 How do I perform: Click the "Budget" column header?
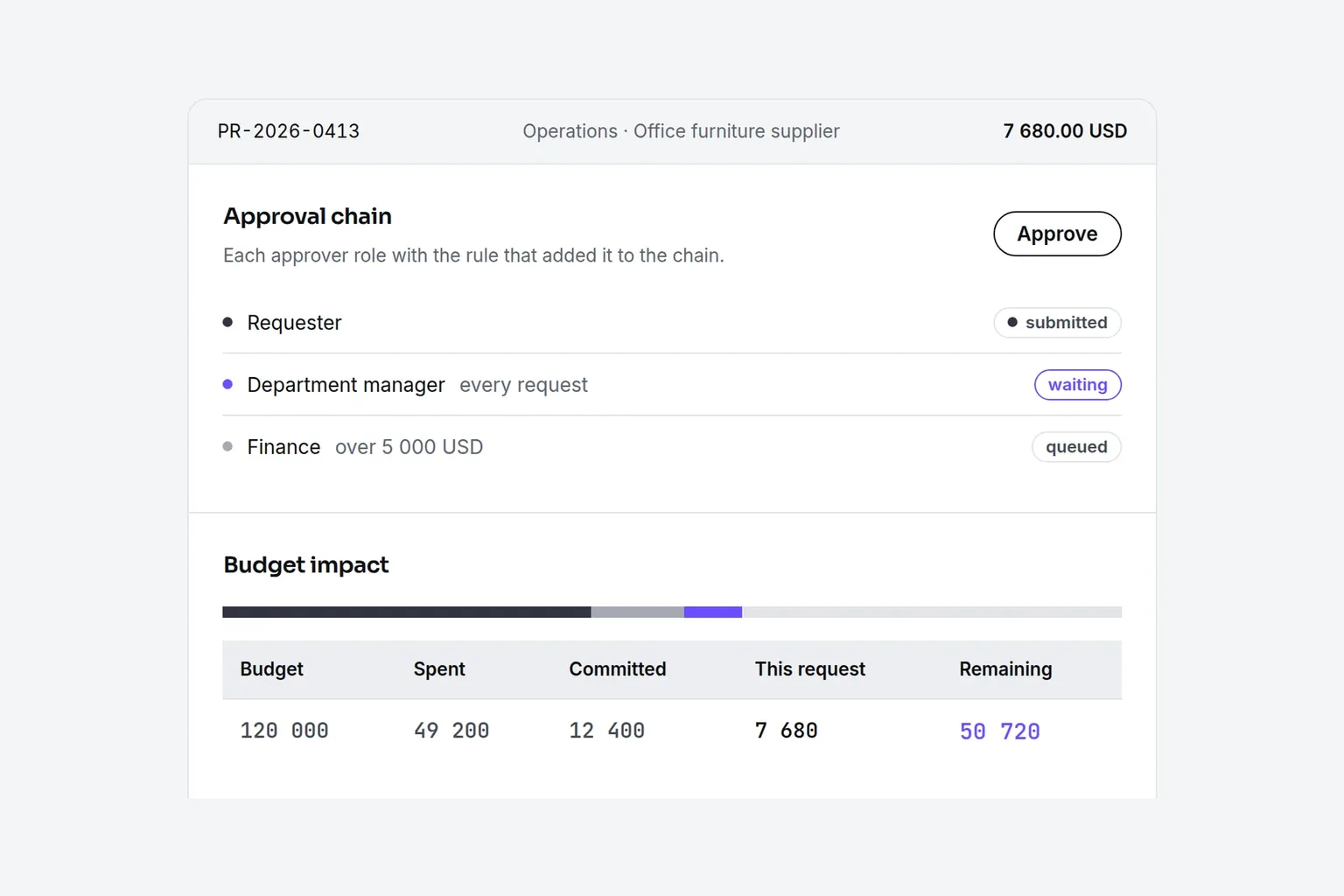(271, 669)
